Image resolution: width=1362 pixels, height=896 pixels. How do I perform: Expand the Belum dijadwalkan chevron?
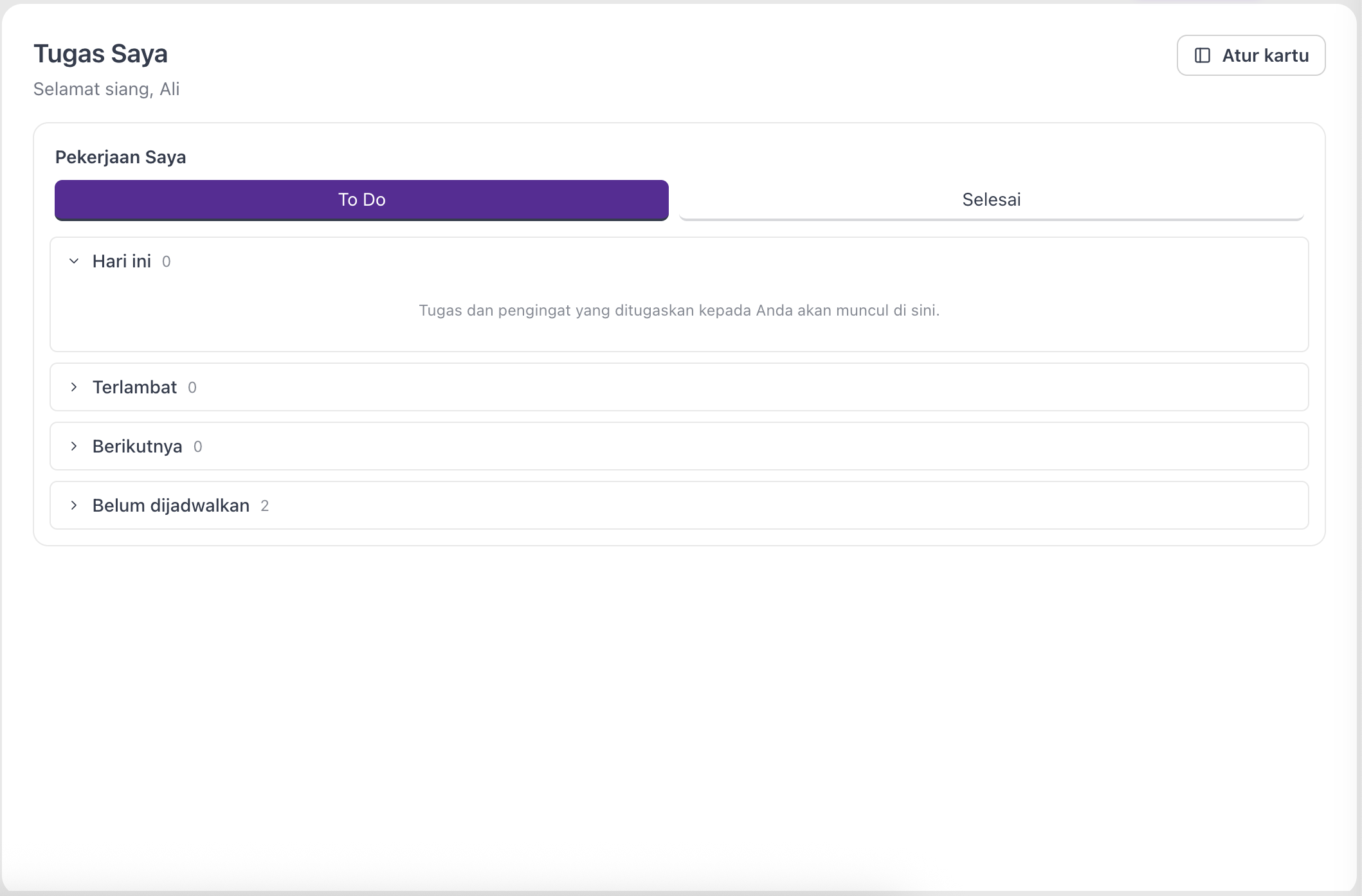74,505
